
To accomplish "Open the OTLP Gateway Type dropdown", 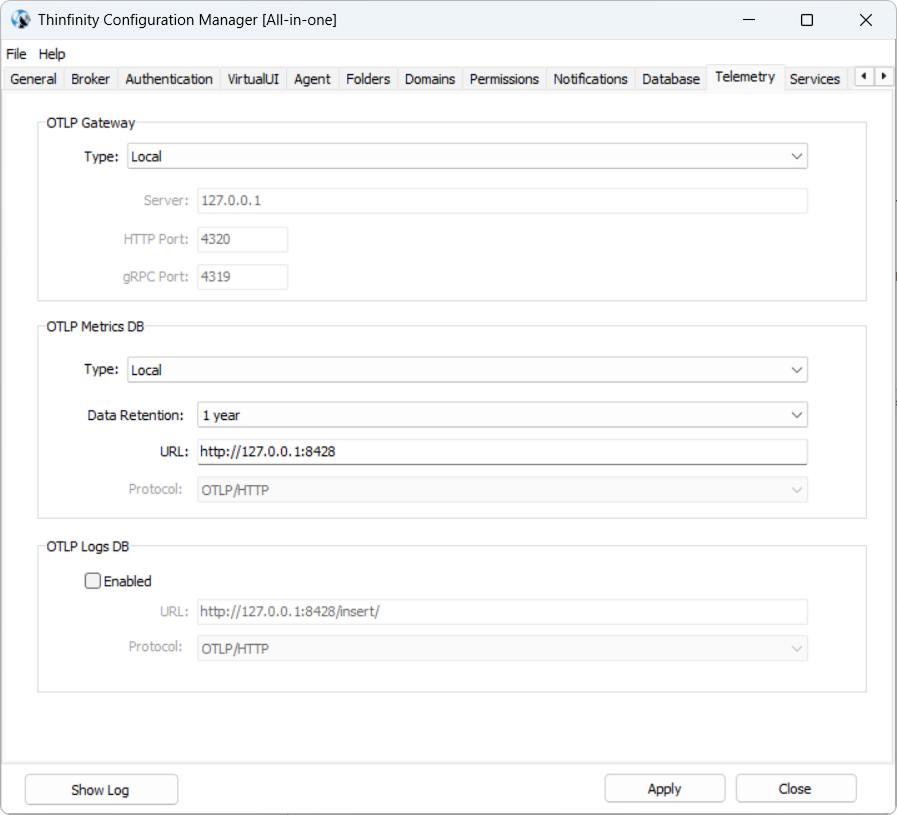I will 467,156.
